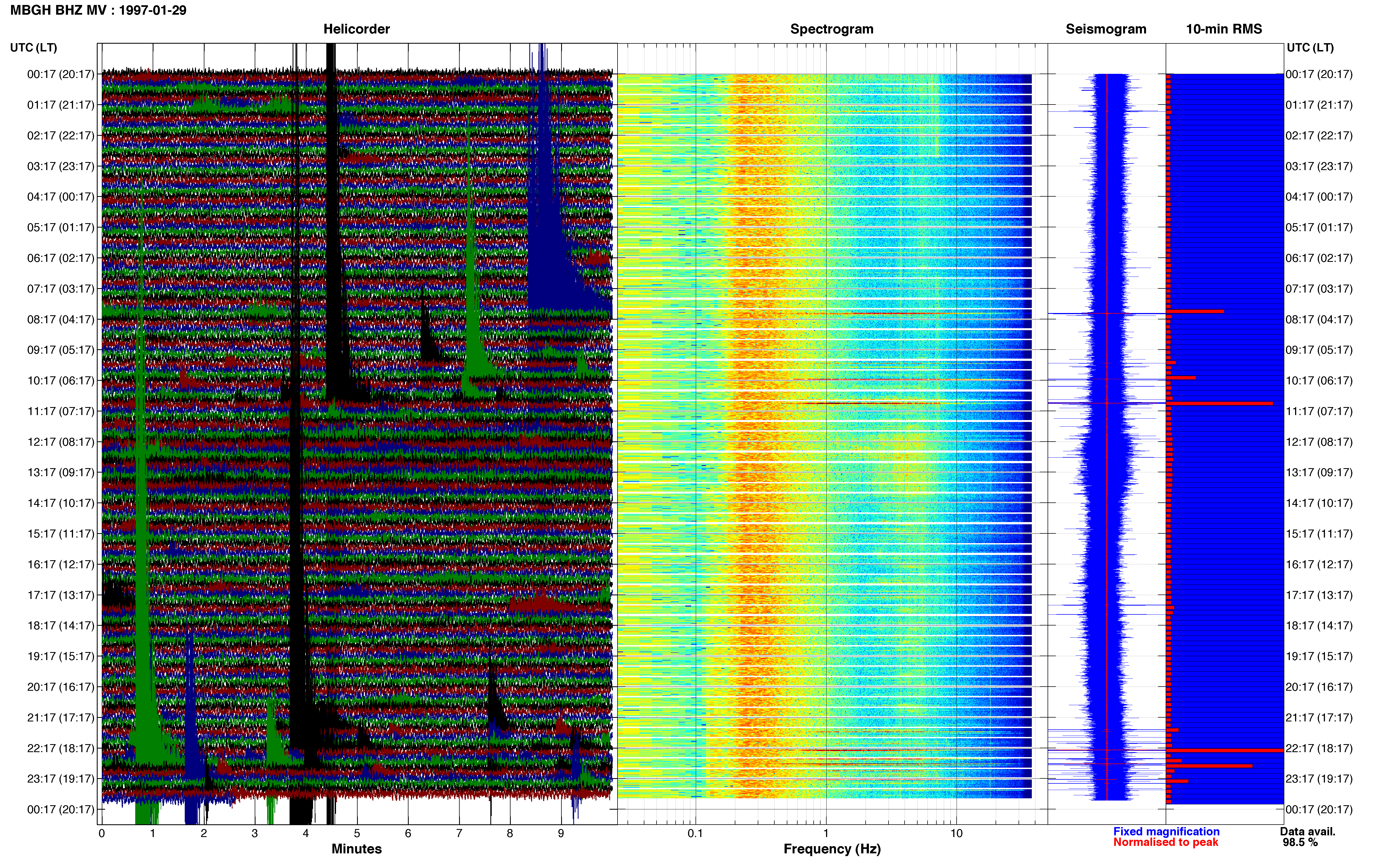
Task: Click left time label '14:17 (10:17)'
Action: (x=61, y=503)
